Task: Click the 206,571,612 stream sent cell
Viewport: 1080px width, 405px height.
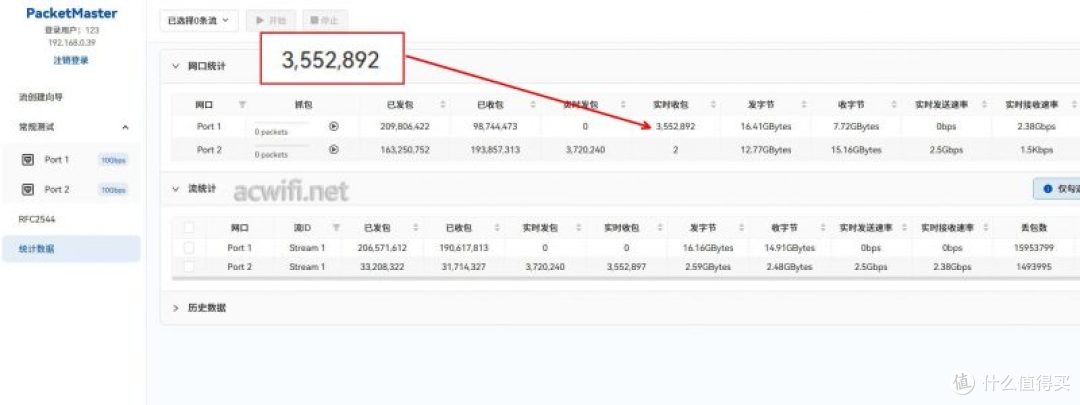Action: click(383, 248)
